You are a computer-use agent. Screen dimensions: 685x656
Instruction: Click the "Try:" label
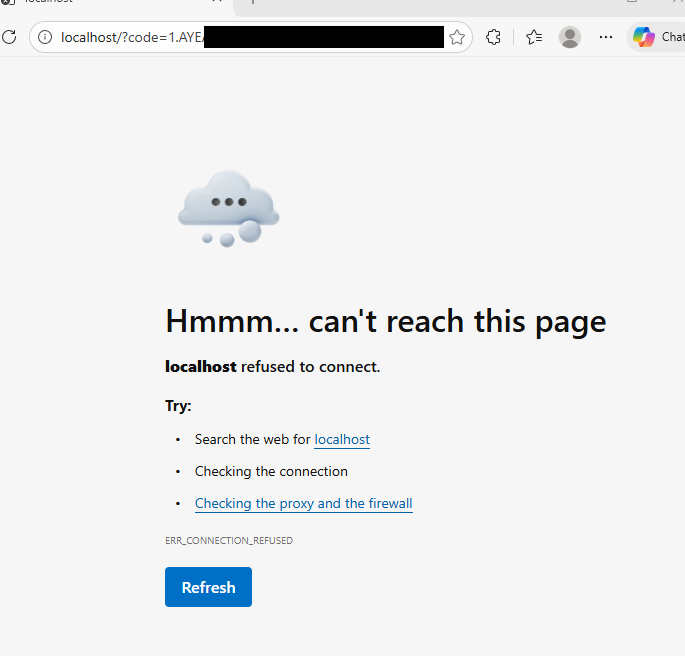(x=178, y=406)
